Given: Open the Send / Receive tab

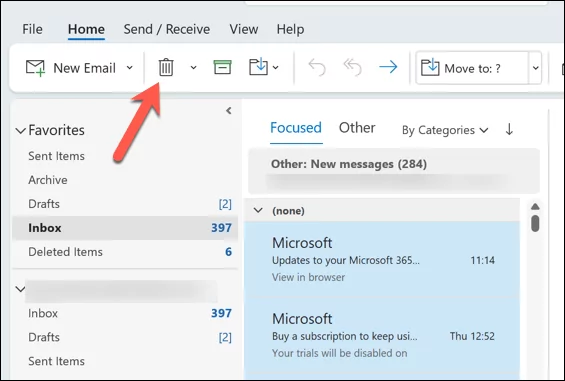Looking at the screenshot, I should (x=167, y=29).
